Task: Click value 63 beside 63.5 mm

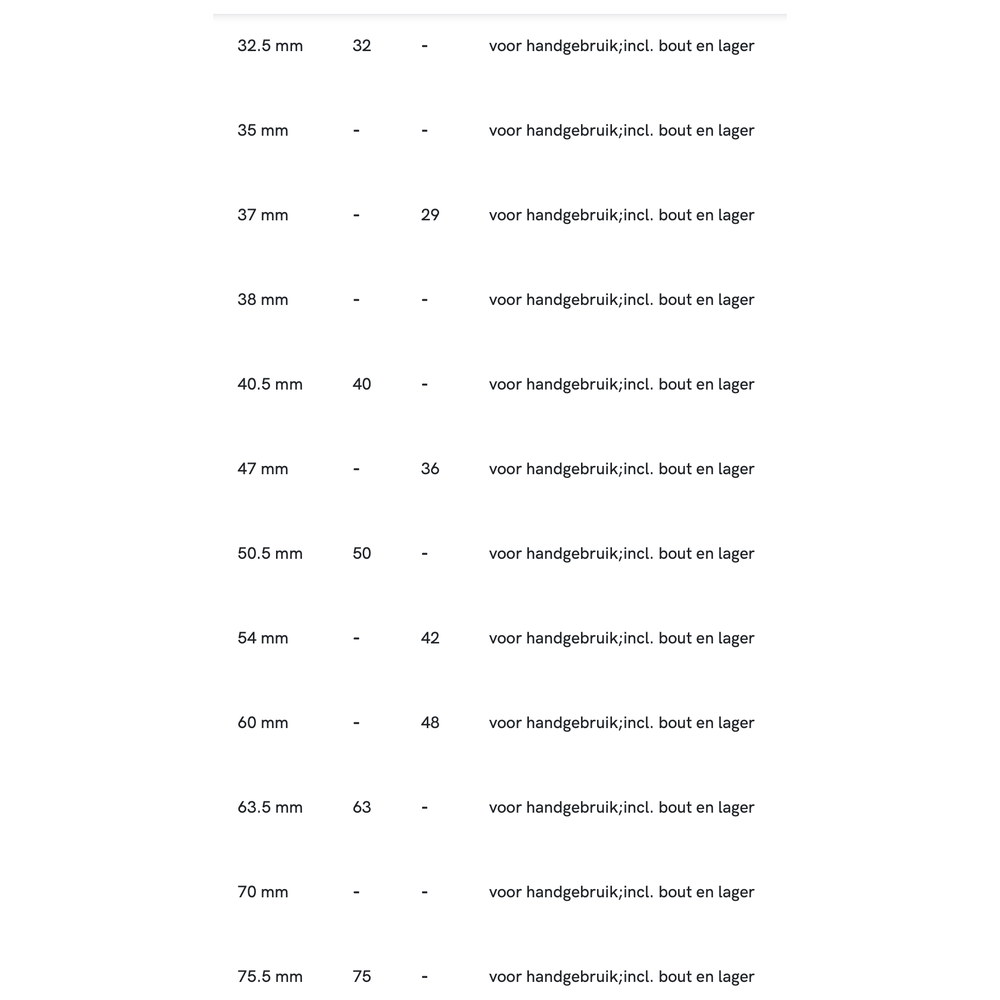Action: tap(362, 808)
